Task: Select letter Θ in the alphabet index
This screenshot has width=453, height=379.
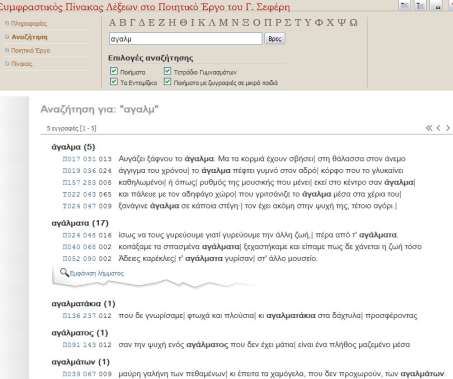Action: pos(183,23)
